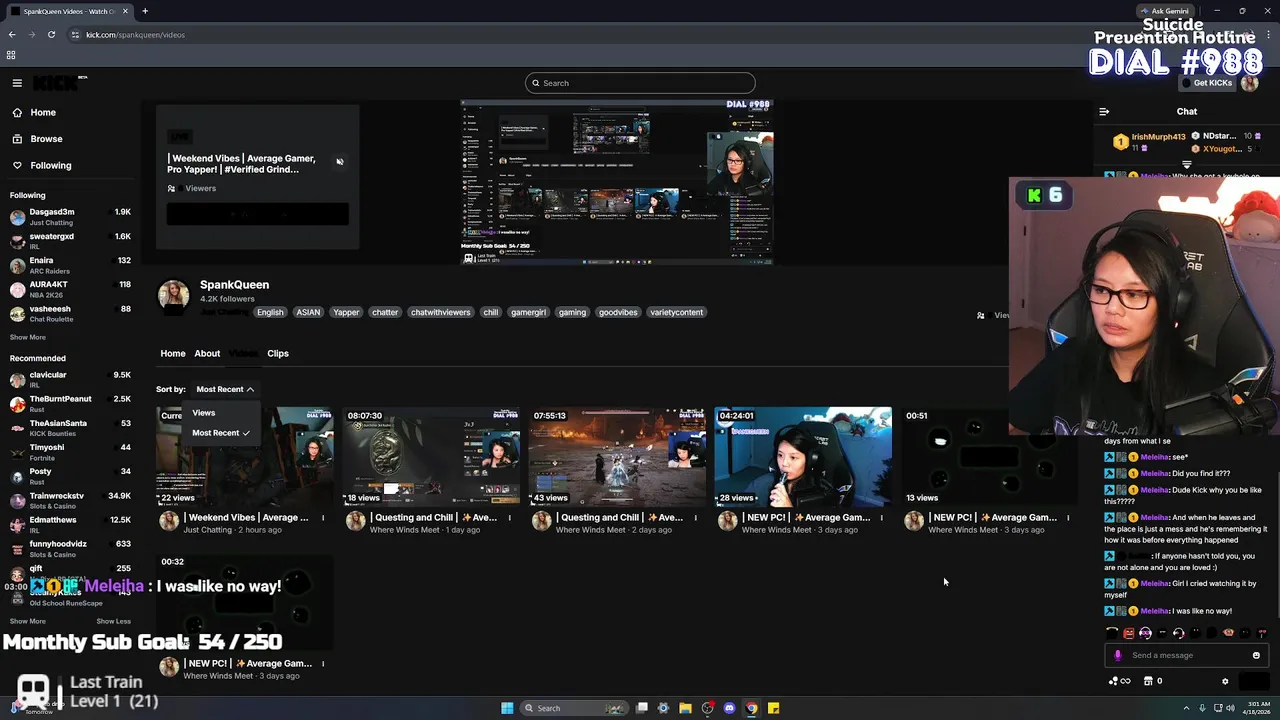Open Trainwreckstv in Recommended list

tap(70, 500)
